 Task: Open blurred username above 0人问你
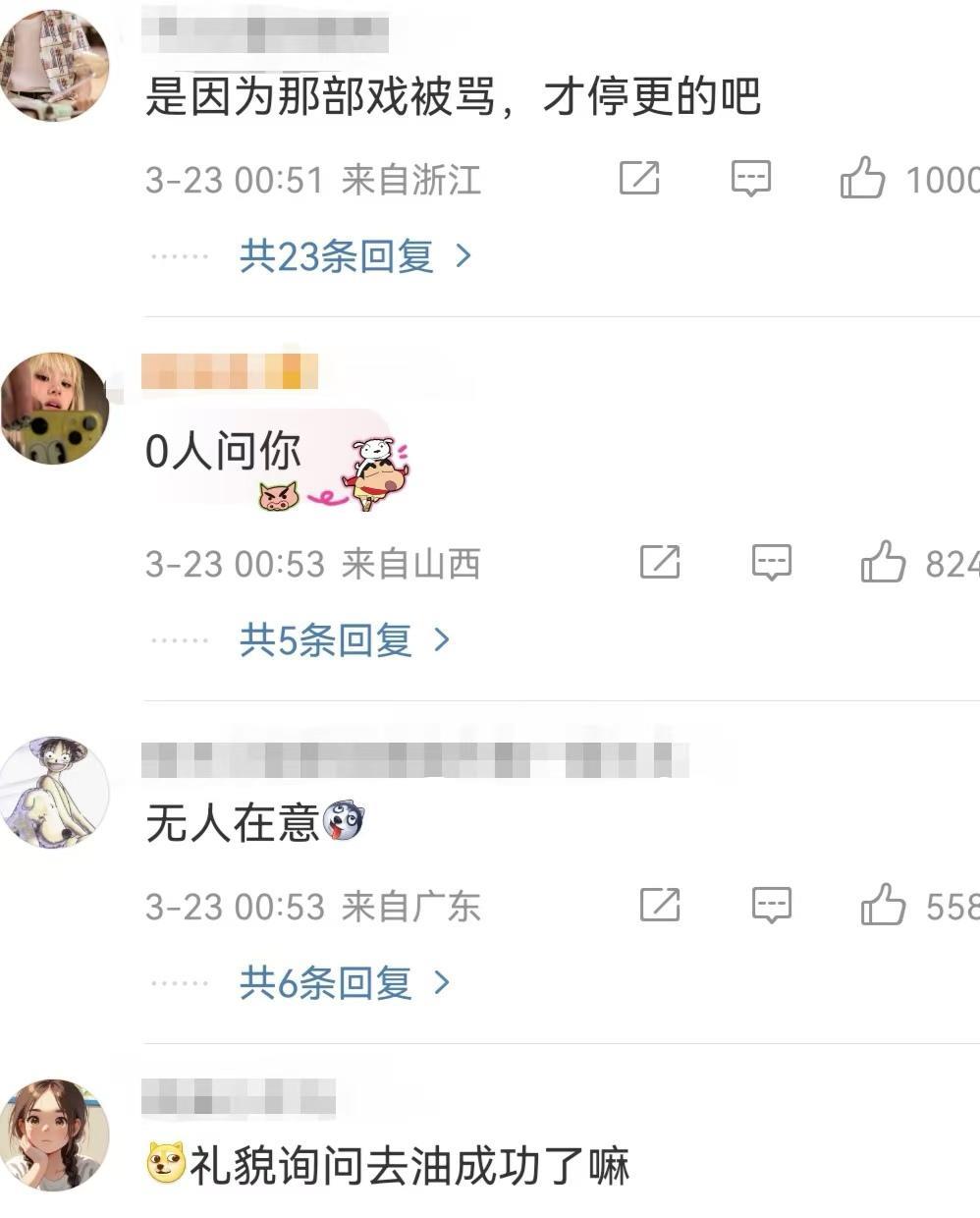click(x=230, y=371)
